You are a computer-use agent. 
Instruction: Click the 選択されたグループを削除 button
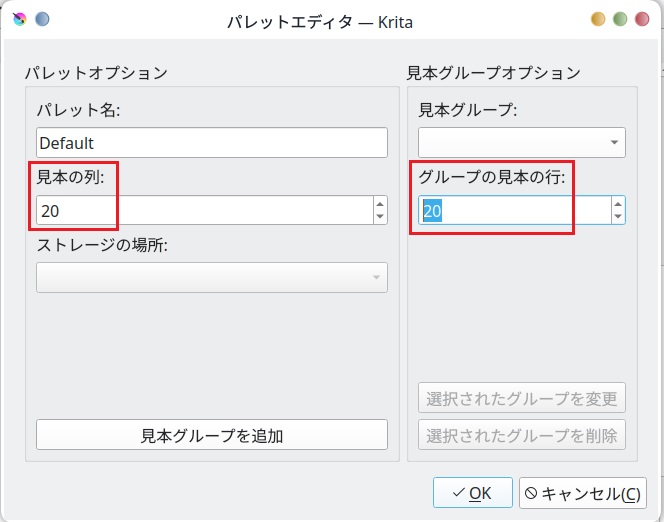521,435
